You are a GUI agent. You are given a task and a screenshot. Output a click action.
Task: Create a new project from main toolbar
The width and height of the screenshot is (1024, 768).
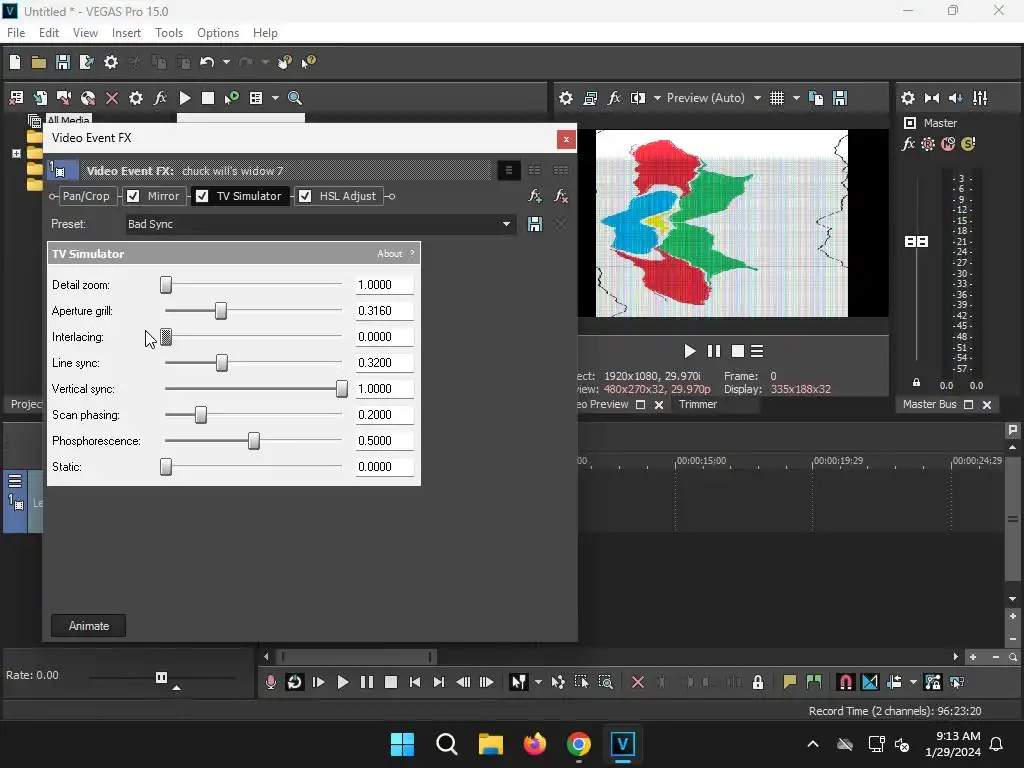pyautogui.click(x=15, y=62)
